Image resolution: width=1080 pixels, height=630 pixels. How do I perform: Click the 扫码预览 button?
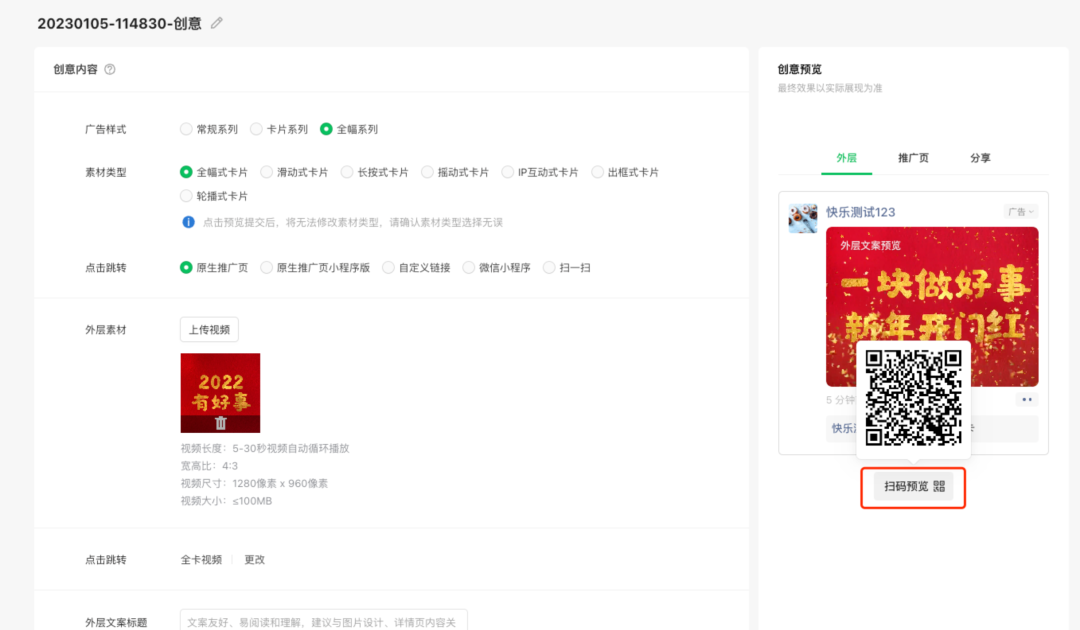[x=913, y=487]
